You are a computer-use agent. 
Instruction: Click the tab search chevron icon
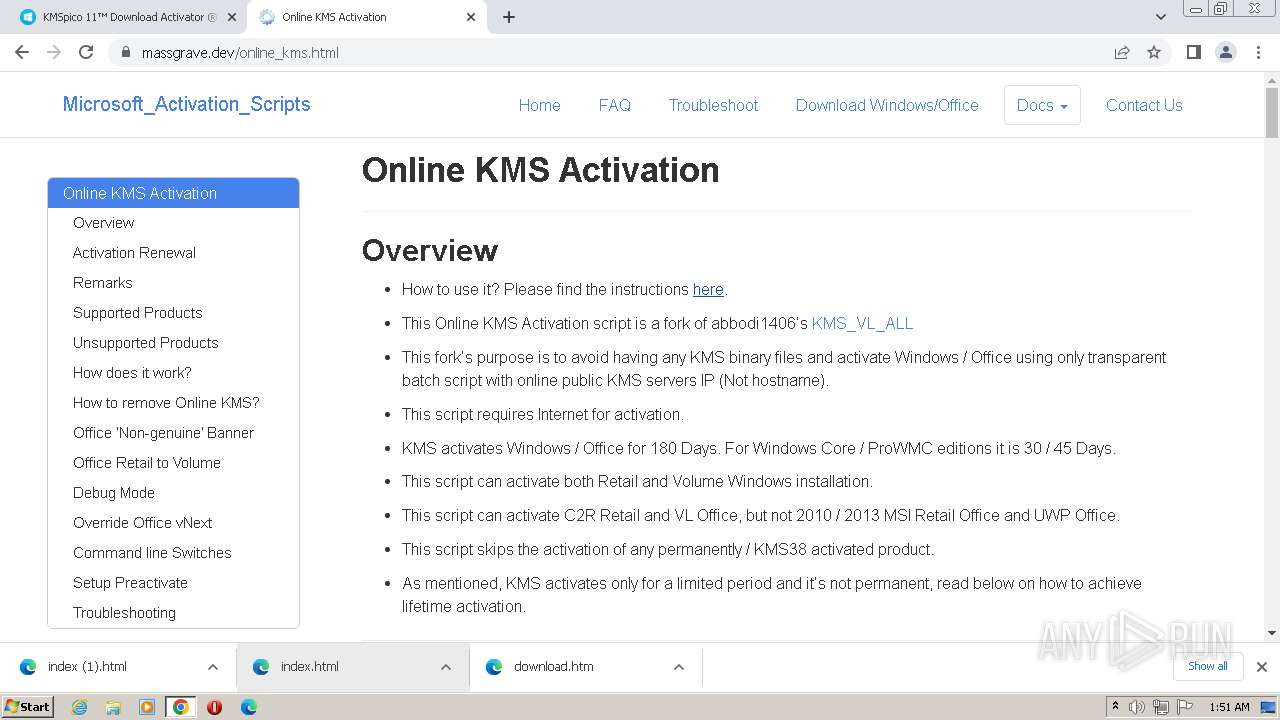pyautogui.click(x=1161, y=17)
